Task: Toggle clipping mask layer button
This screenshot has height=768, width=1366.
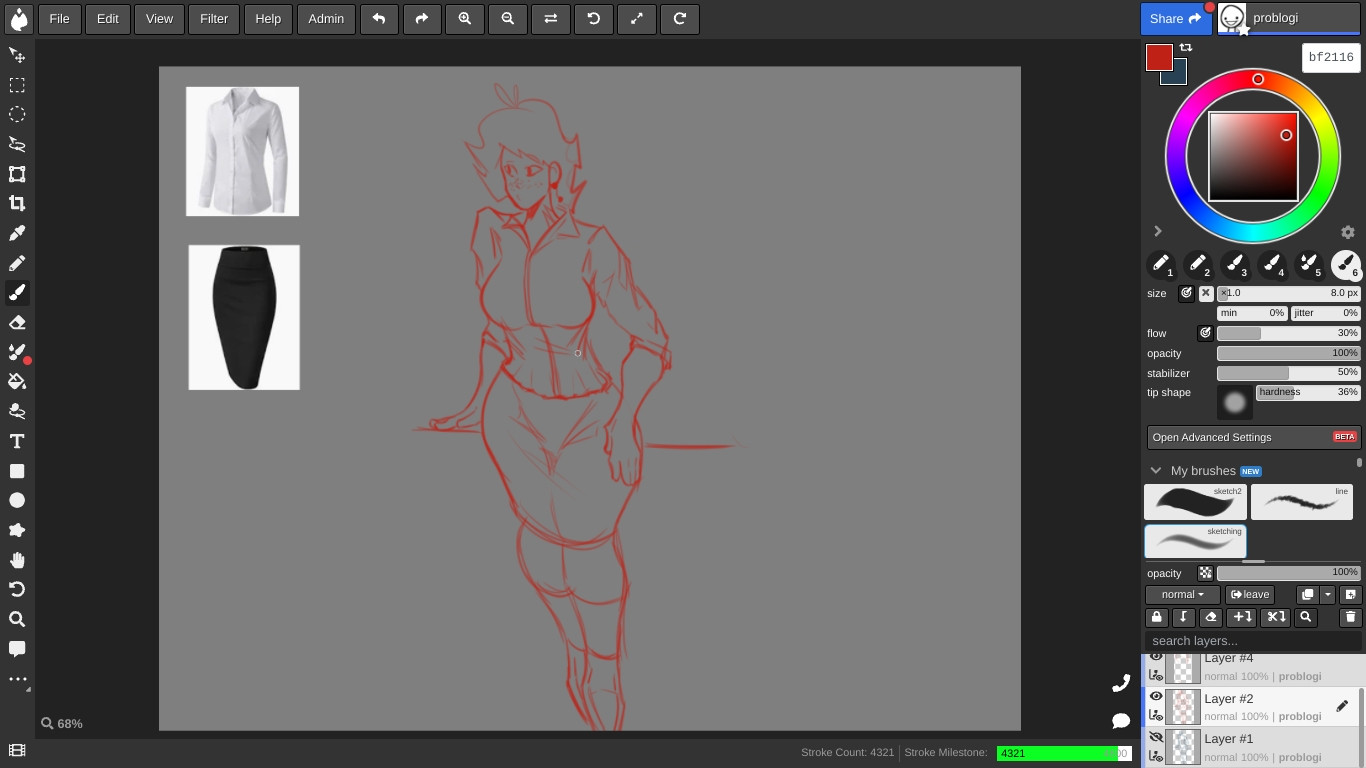Action: [1183, 617]
